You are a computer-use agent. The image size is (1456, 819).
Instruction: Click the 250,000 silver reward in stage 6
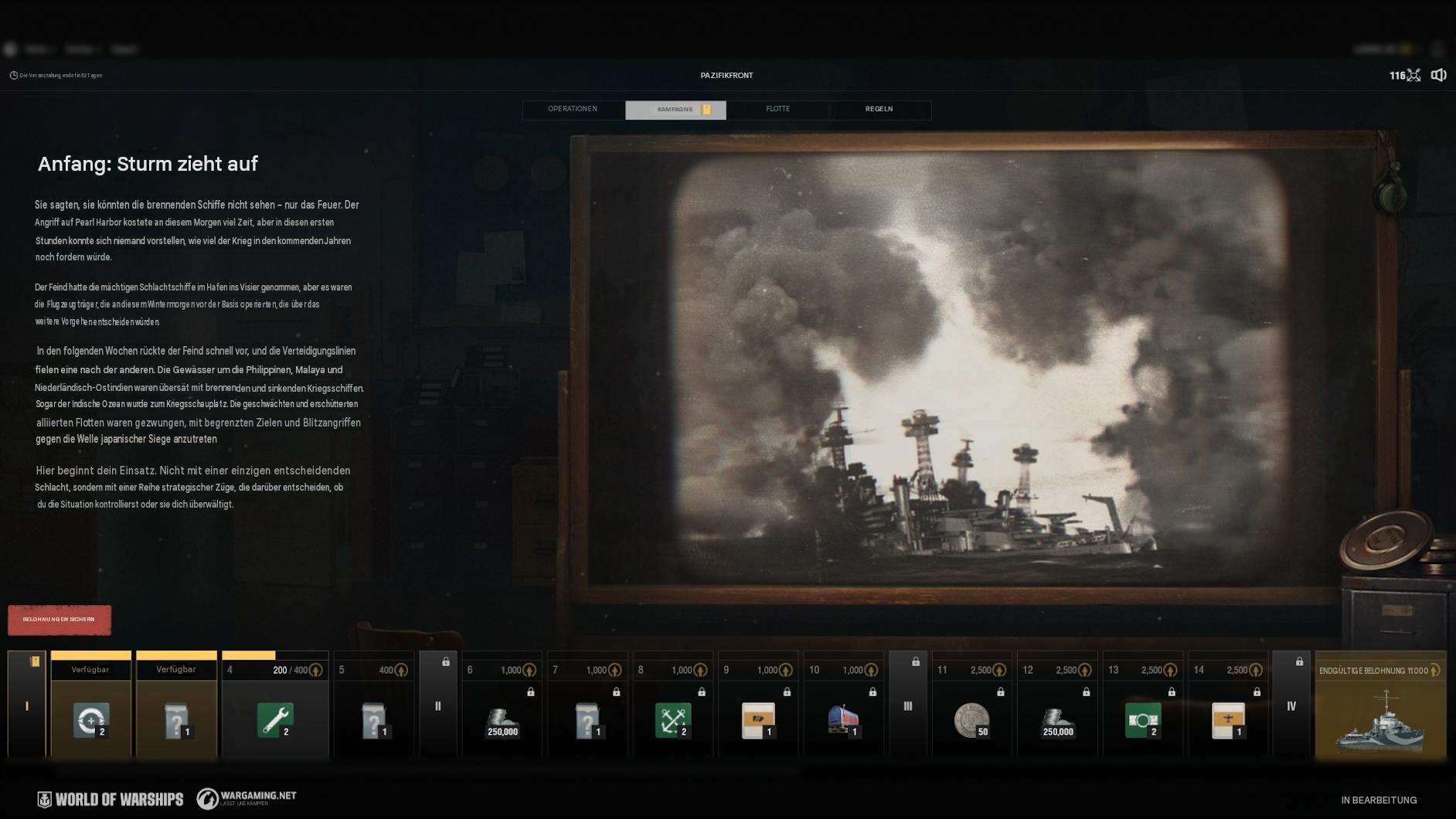pyautogui.click(x=502, y=722)
